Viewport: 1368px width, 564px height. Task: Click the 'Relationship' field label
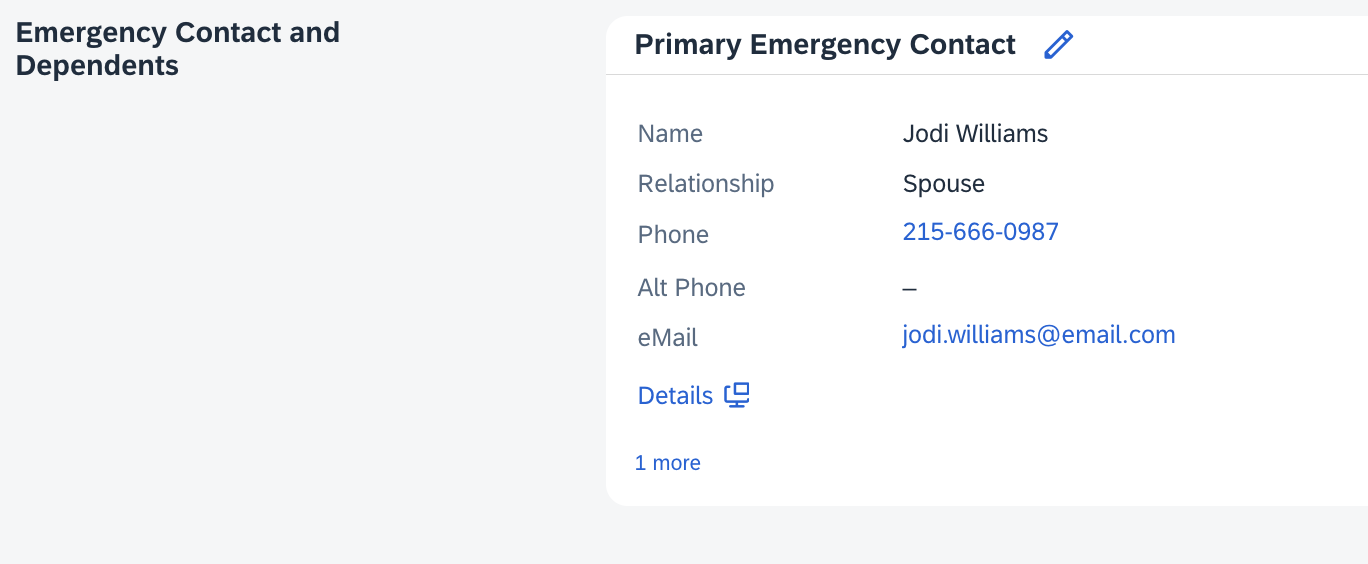[706, 184]
